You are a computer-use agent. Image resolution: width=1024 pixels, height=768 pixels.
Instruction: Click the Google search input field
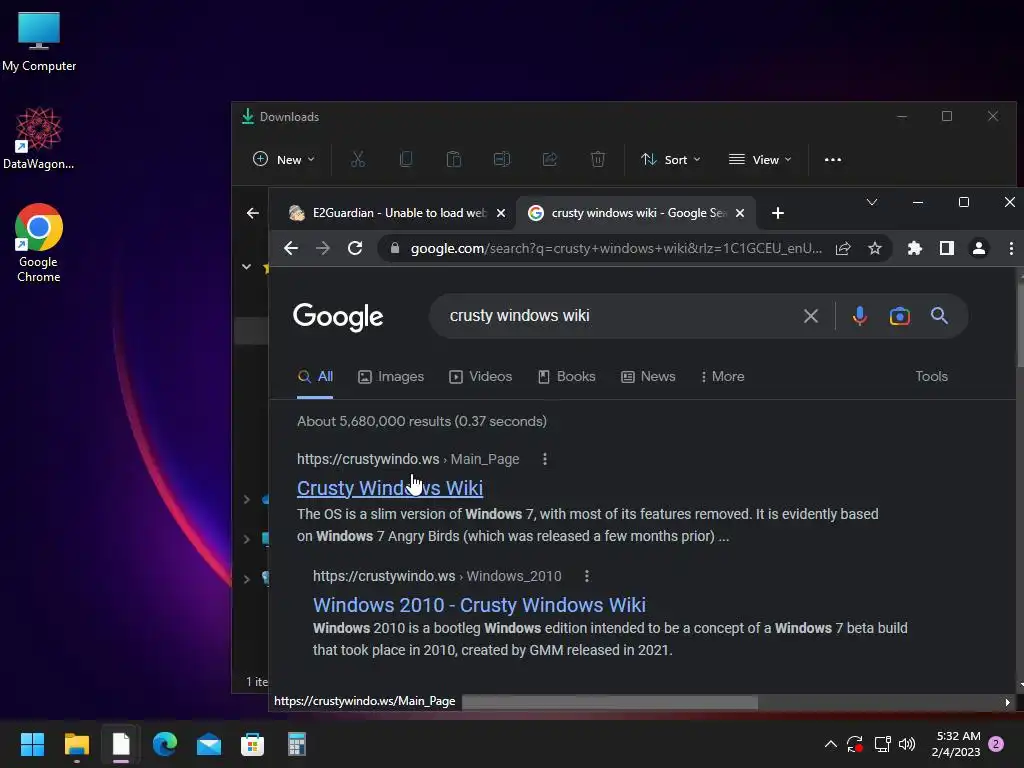(620, 316)
